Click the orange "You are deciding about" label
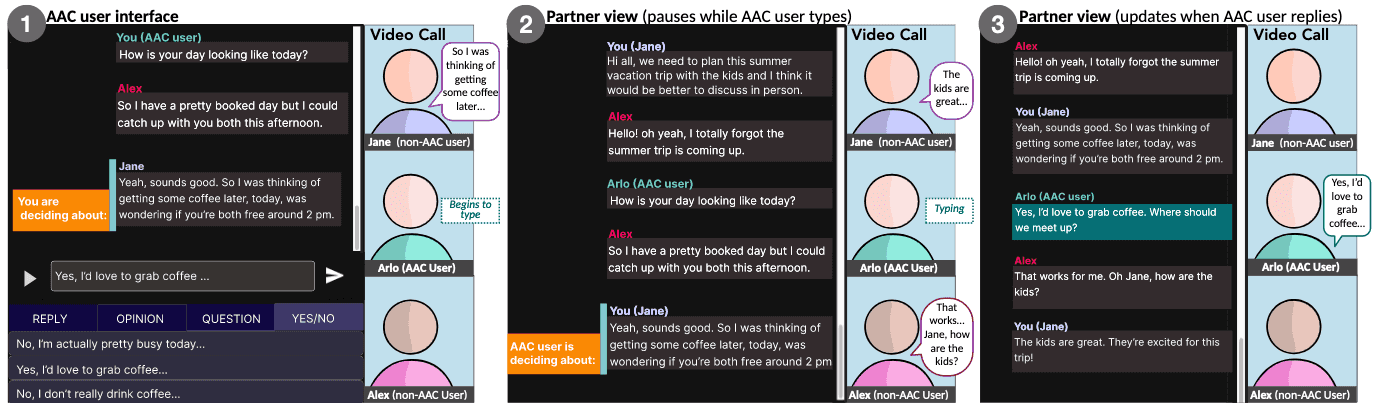 tap(59, 208)
